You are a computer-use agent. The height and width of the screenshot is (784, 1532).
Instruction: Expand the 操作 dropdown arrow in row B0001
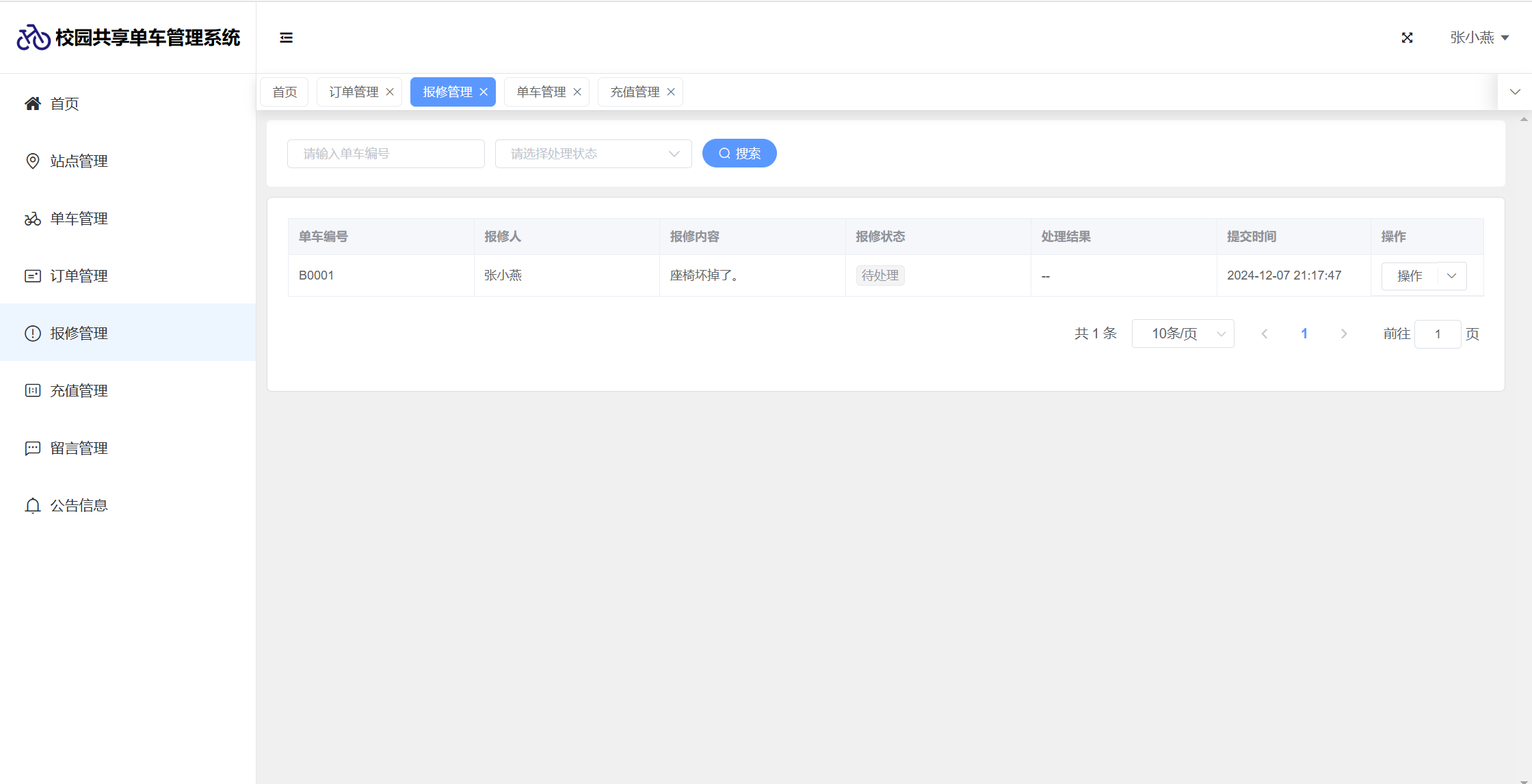(x=1451, y=276)
